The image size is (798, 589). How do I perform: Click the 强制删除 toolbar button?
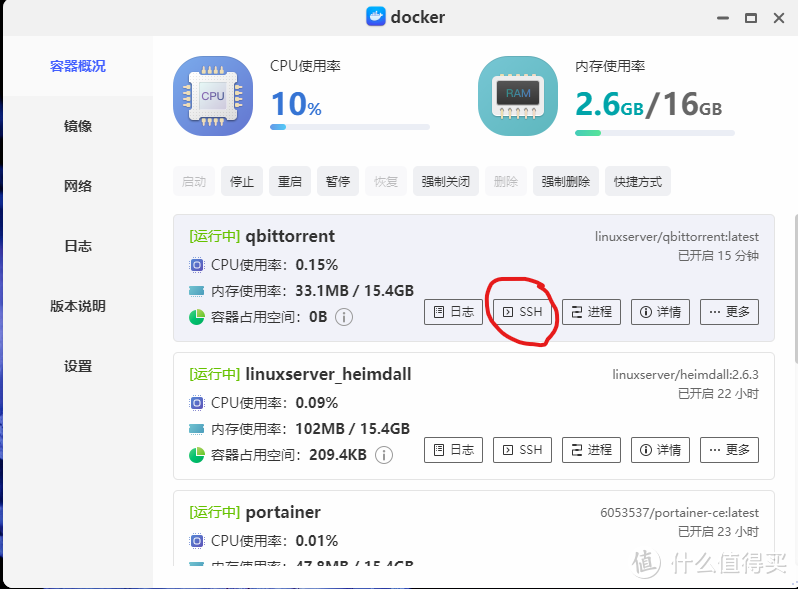[x=566, y=181]
